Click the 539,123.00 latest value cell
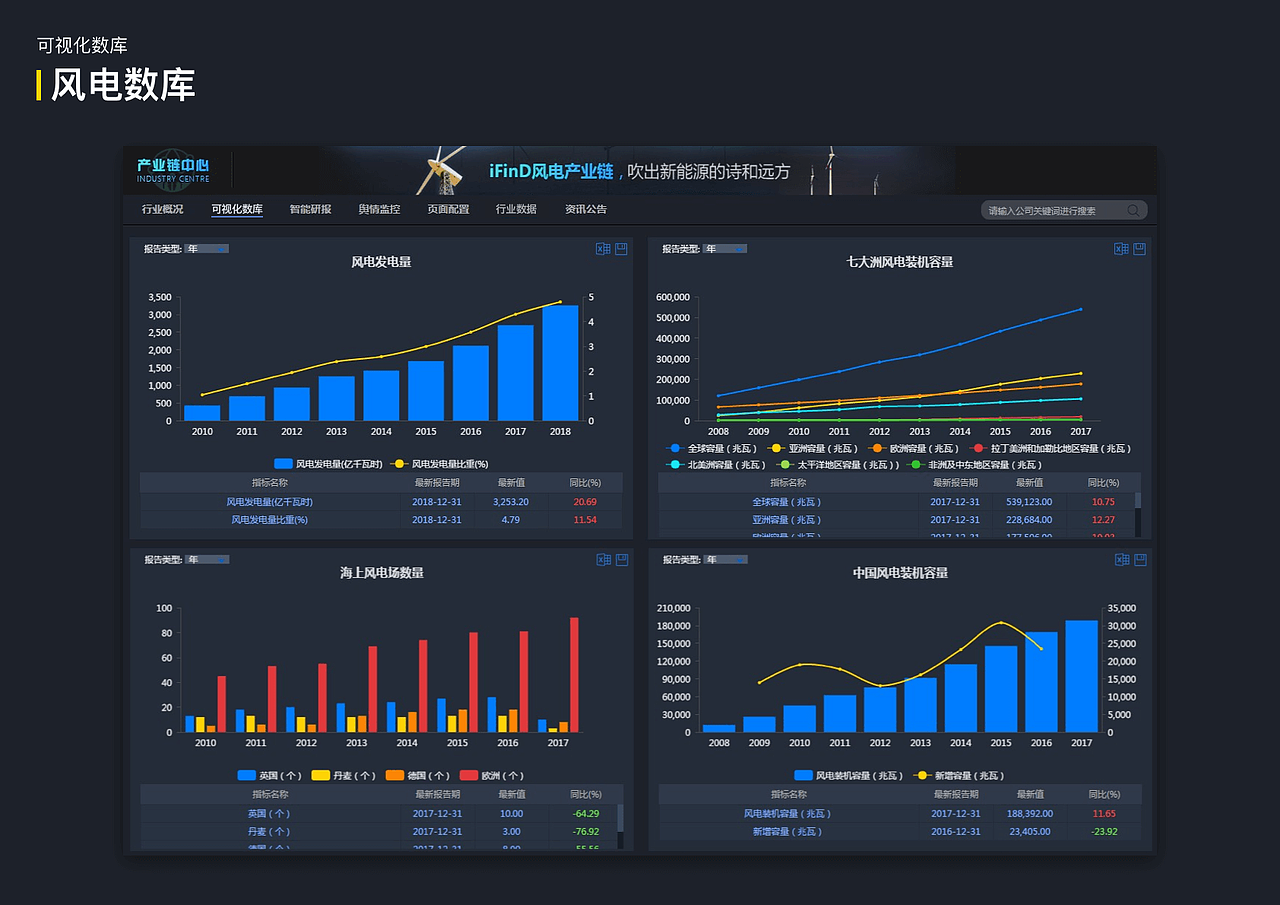The image size is (1280, 905). pos(1029,502)
